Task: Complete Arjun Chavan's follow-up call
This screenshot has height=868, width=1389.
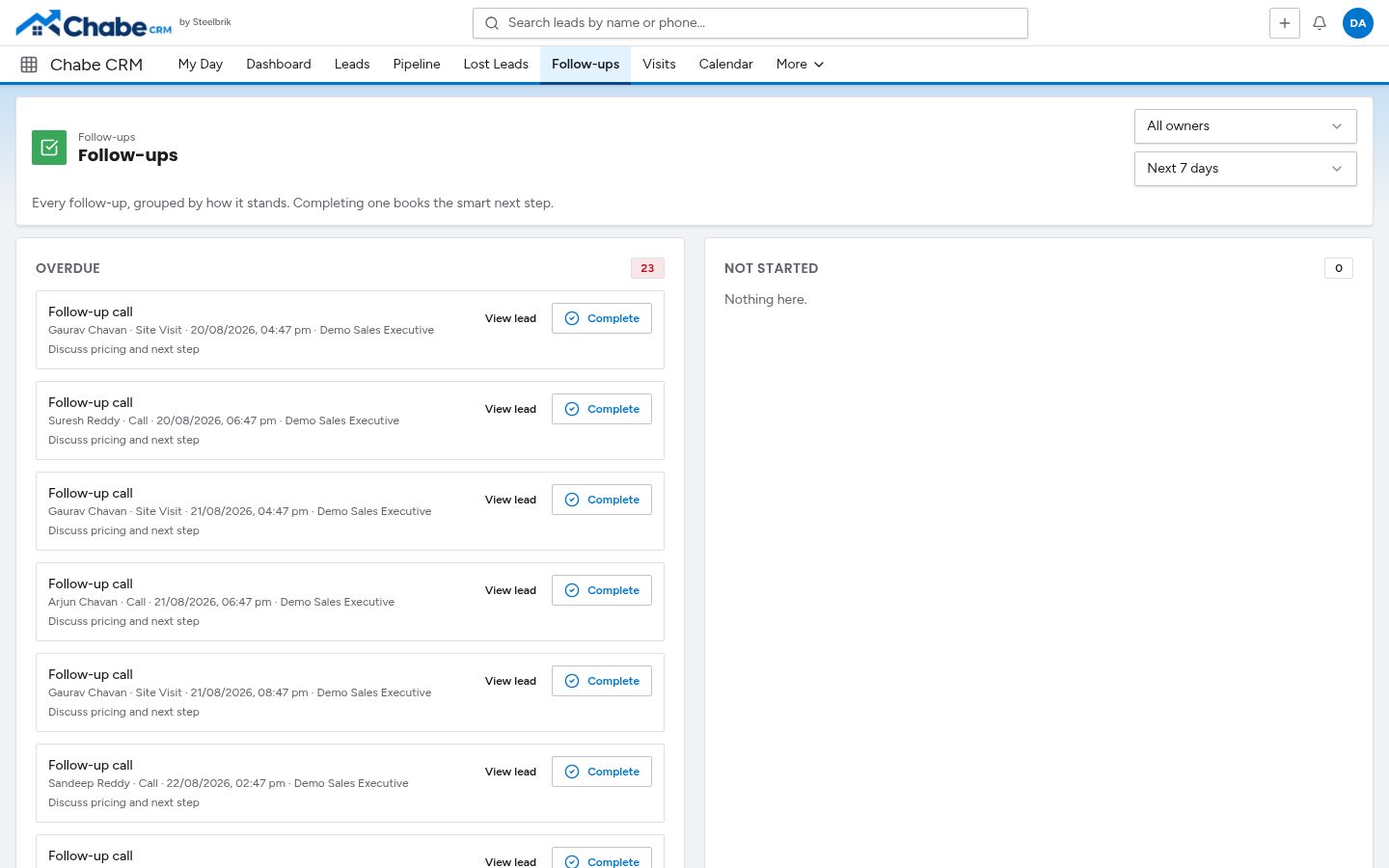Action: point(602,590)
